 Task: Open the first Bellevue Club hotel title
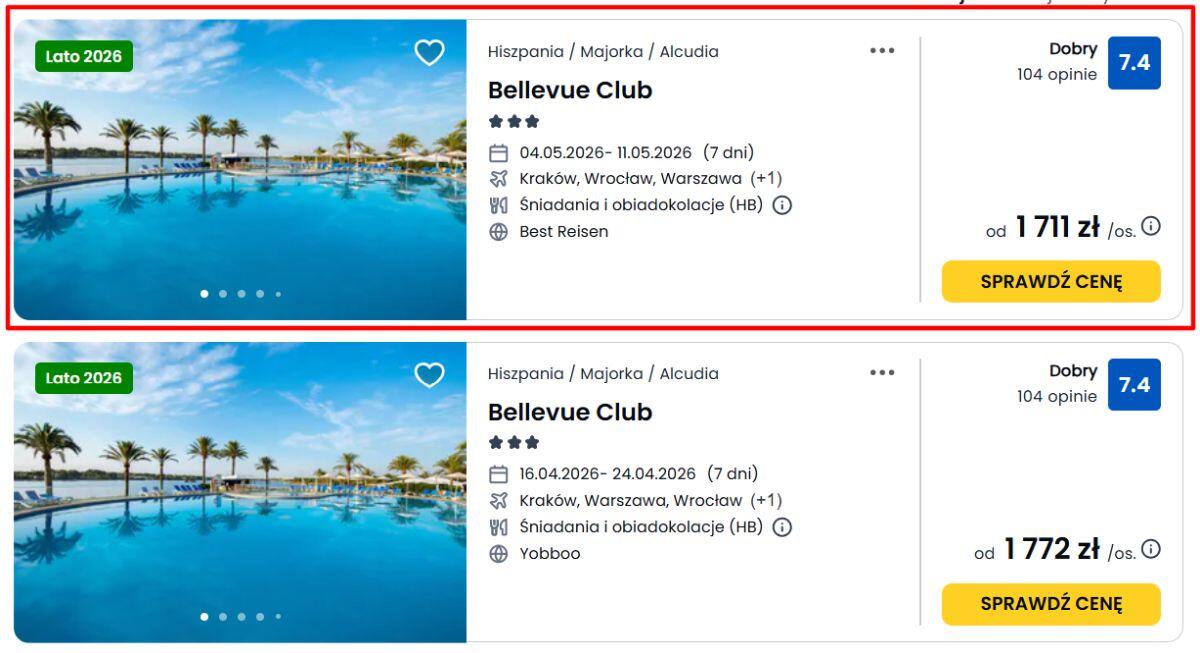(x=570, y=91)
